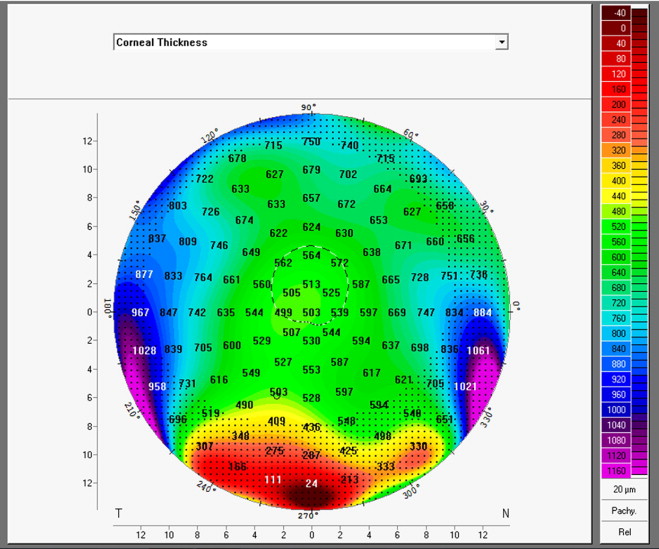Click the 1061 thickness value on nasal side

(478, 351)
